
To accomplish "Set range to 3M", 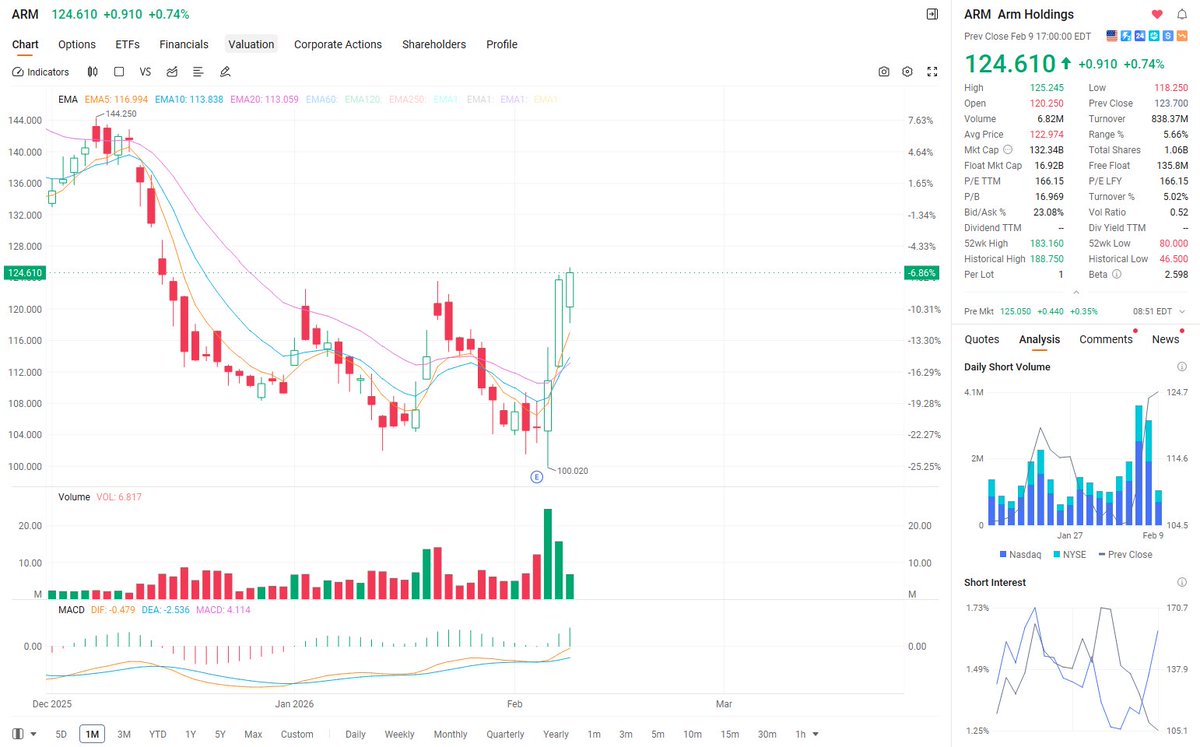I will [124, 734].
